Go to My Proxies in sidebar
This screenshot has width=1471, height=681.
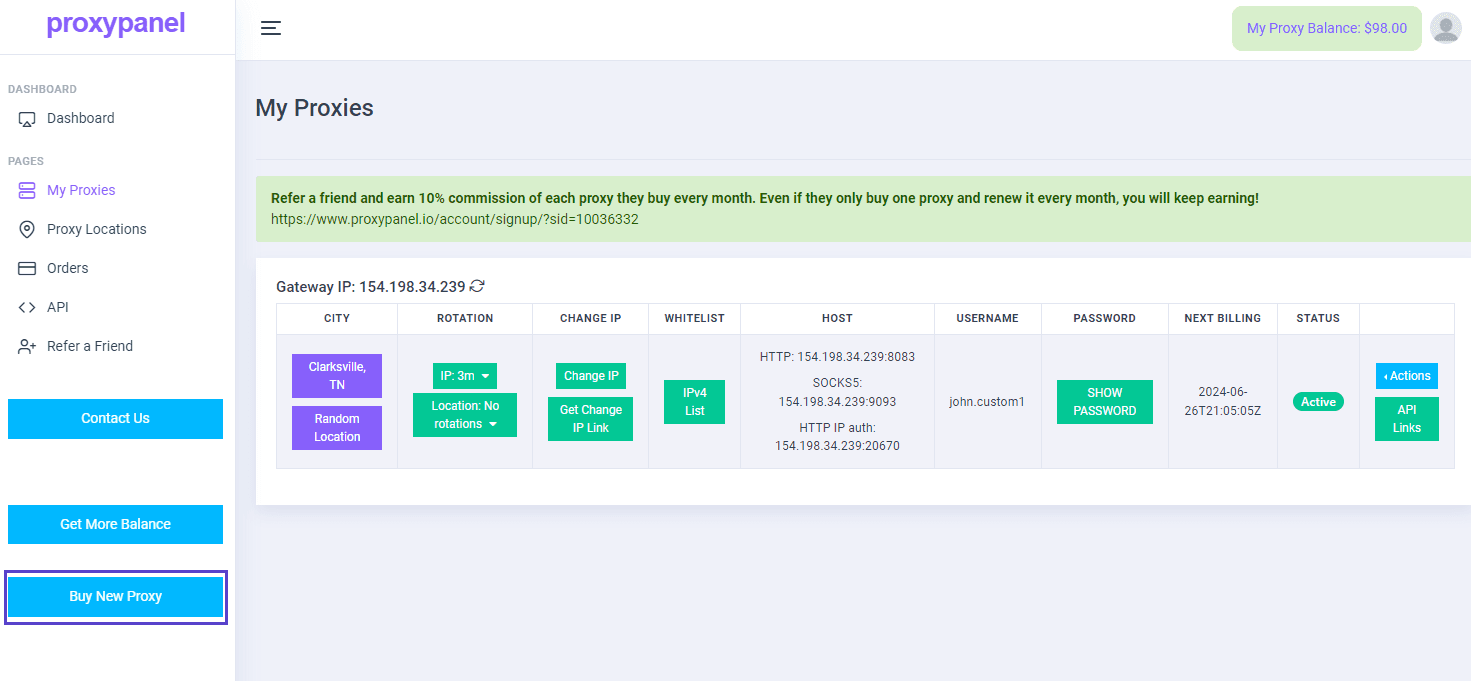[x=81, y=190]
